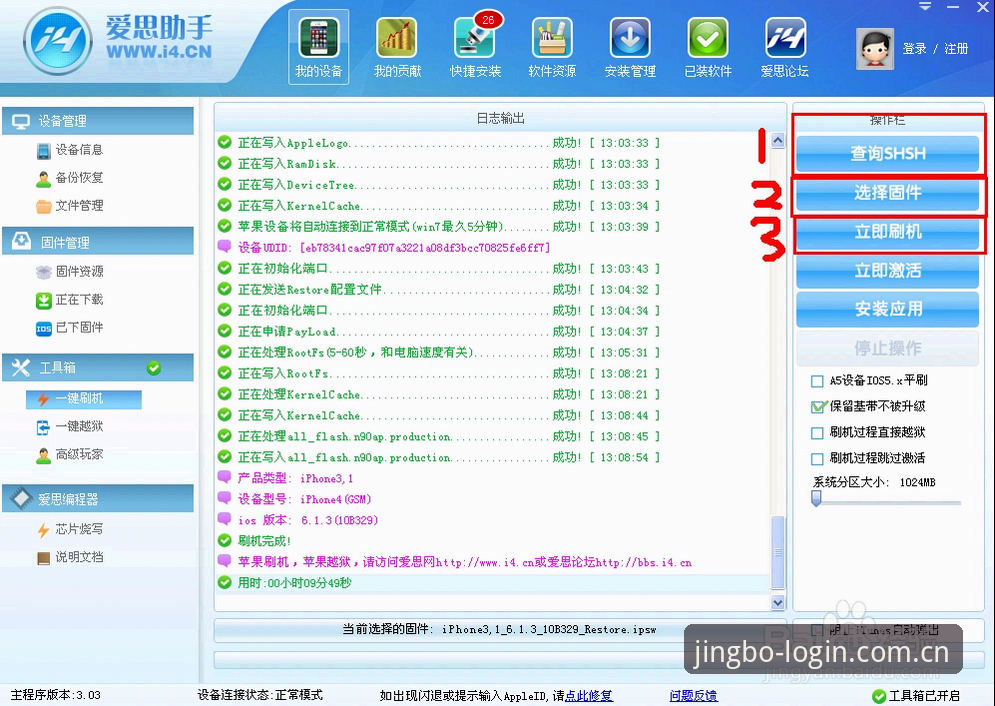Uncheck 保留基带不被升级 checkbox

pos(818,407)
